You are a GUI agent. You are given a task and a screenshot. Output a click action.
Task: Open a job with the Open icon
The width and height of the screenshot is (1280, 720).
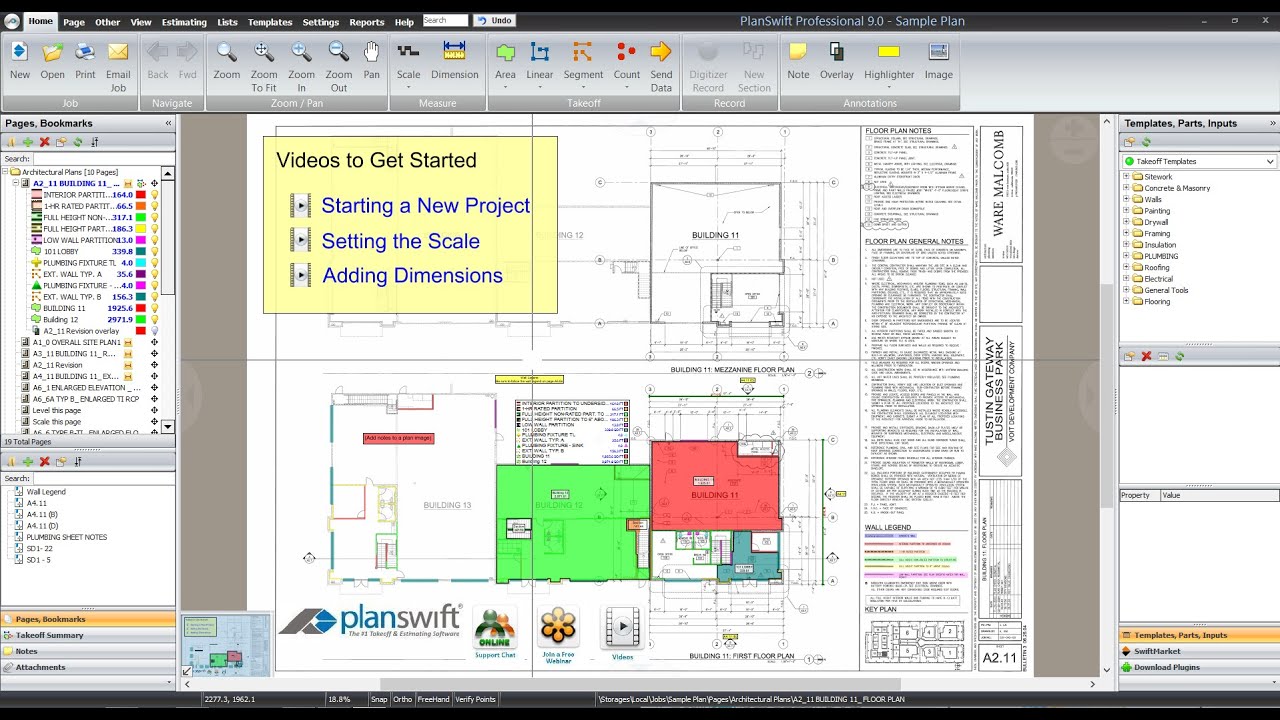pos(52,52)
